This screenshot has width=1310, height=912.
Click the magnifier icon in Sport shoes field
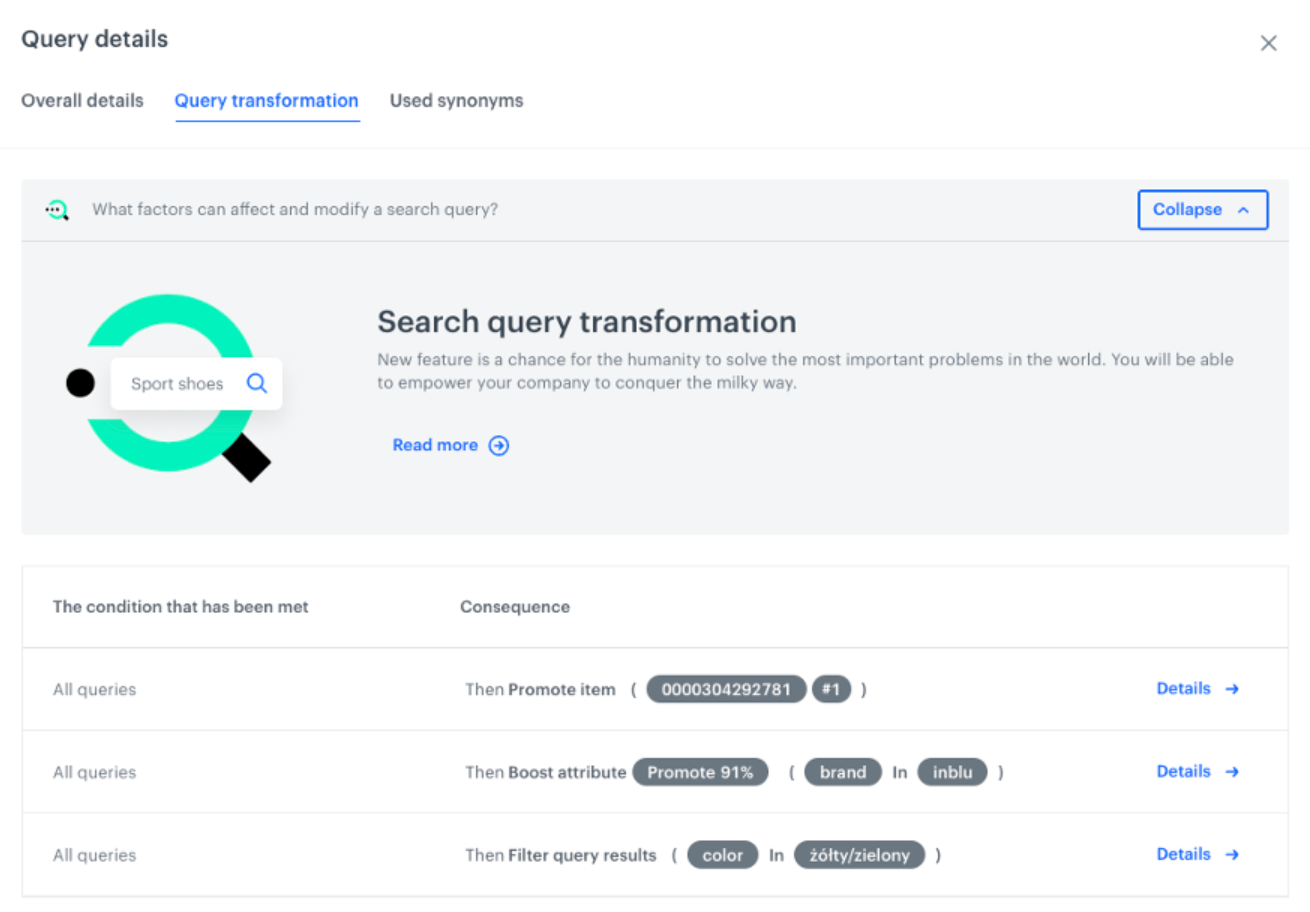tap(256, 383)
